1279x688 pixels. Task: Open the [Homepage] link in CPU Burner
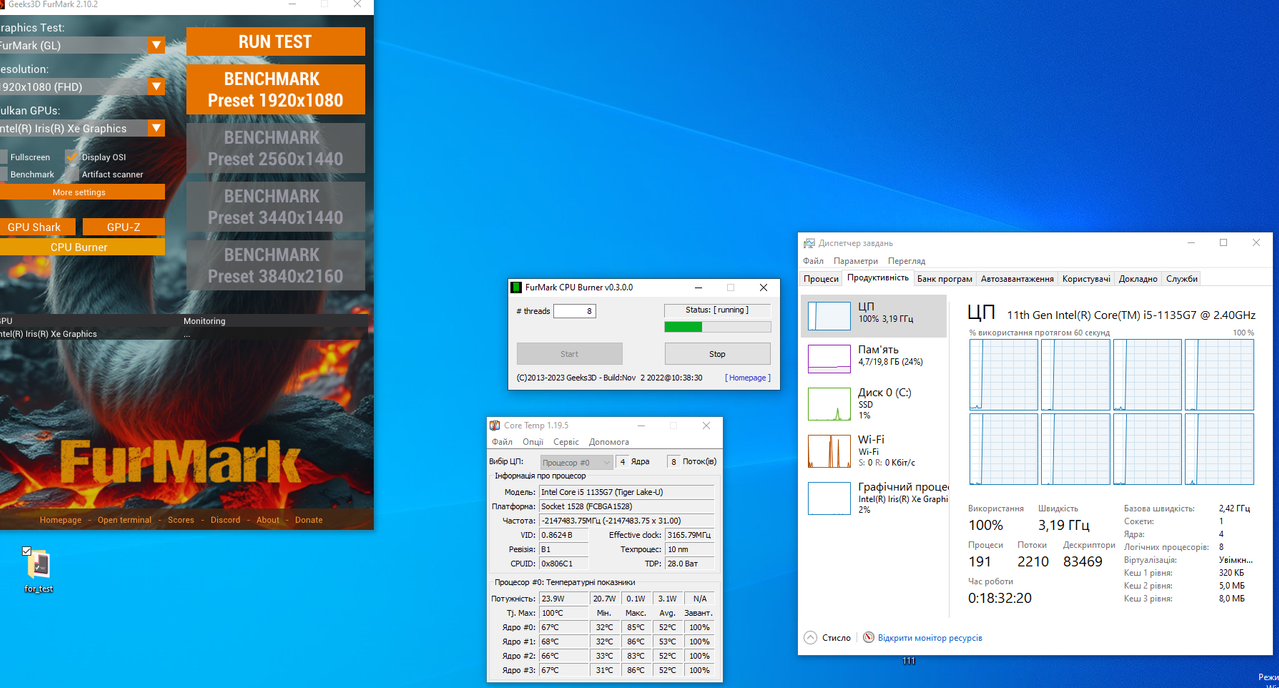(x=747, y=378)
